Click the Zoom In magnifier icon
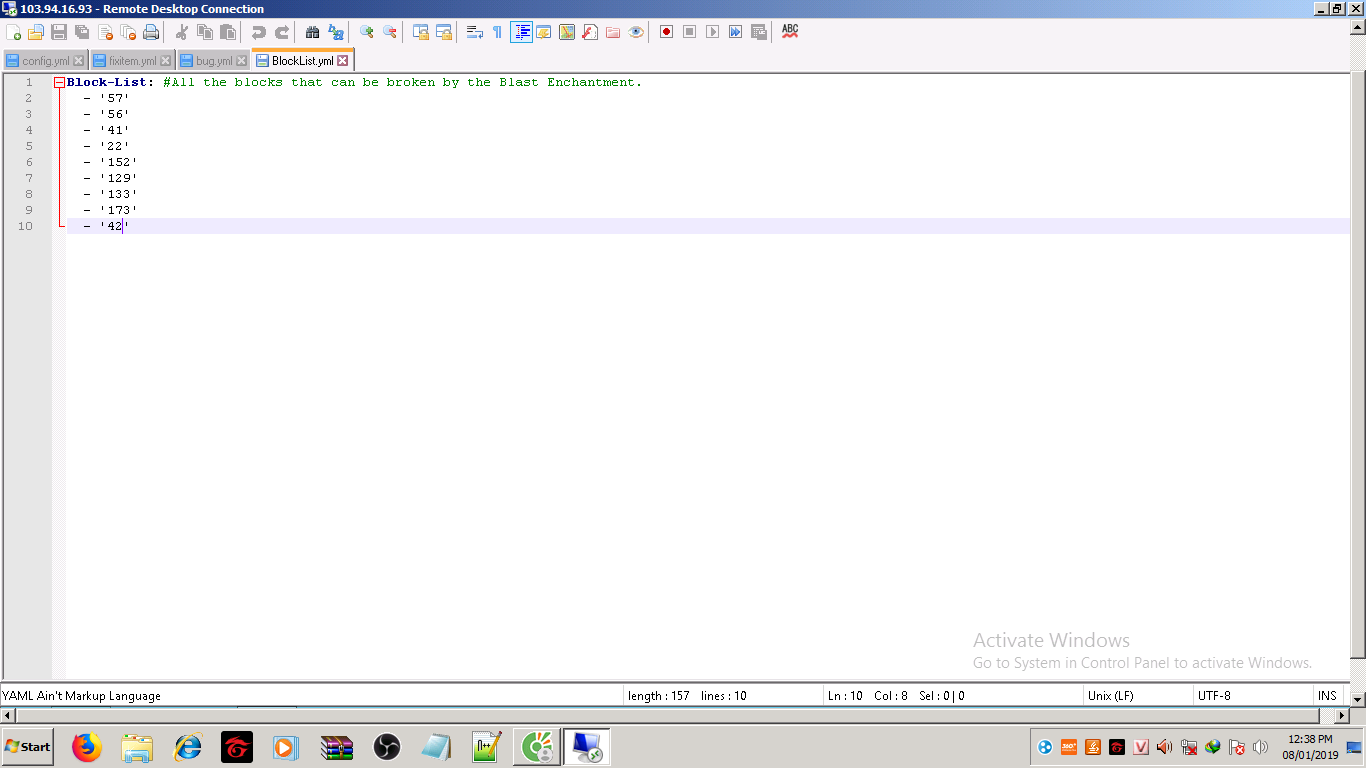This screenshot has width=1366, height=768. click(367, 32)
